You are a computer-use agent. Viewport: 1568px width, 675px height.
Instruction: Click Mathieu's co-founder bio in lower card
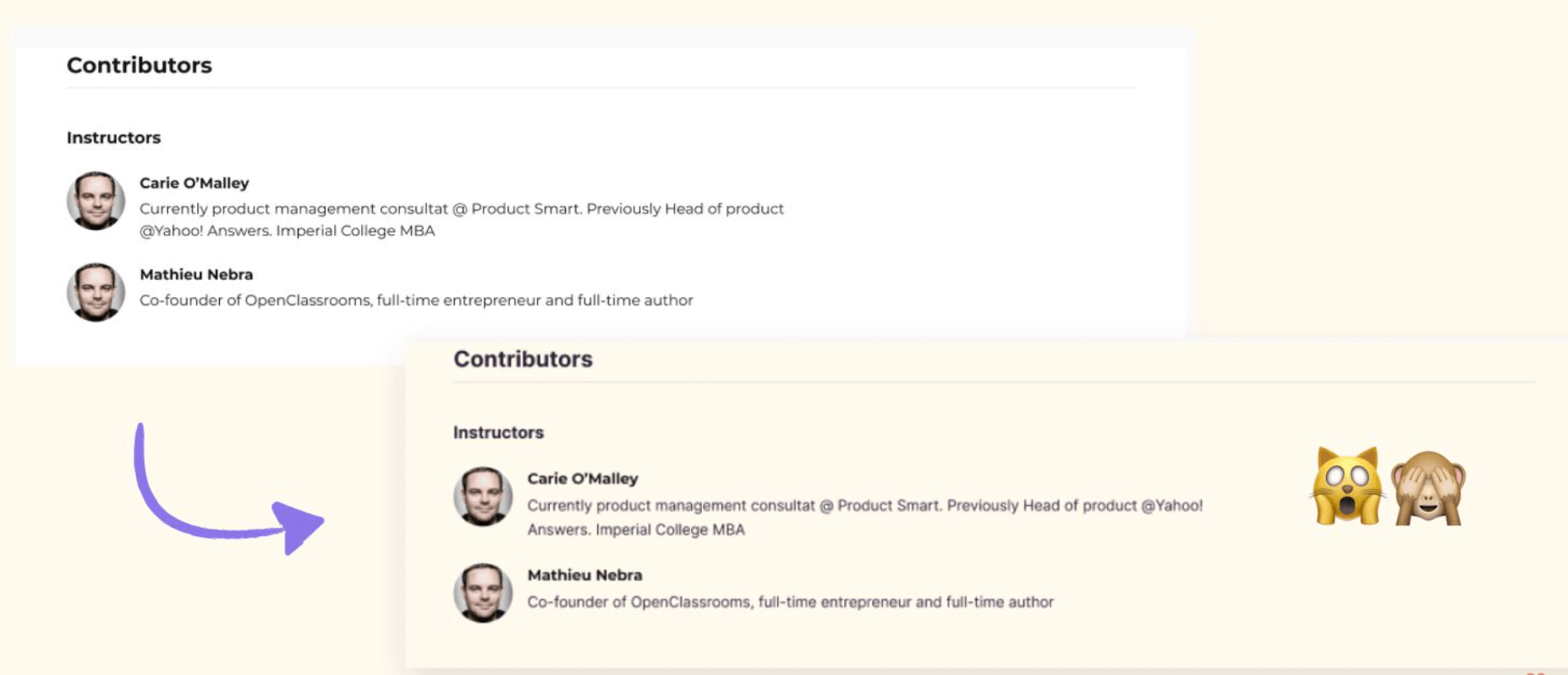791,602
